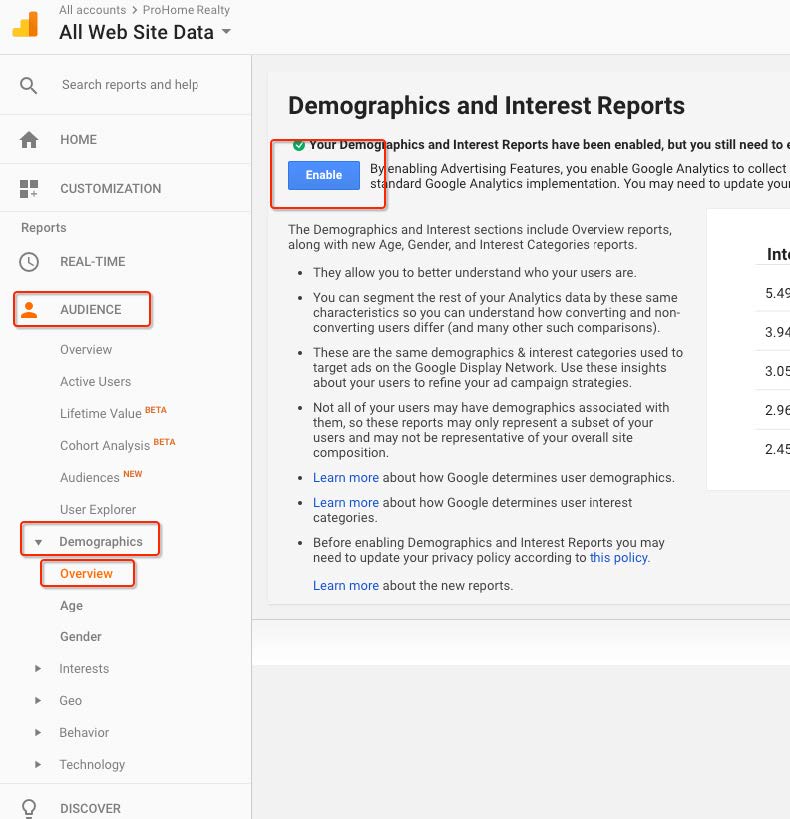Screen dimensions: 790x819
Task: Click the Audience person icon
Action: pos(29,310)
